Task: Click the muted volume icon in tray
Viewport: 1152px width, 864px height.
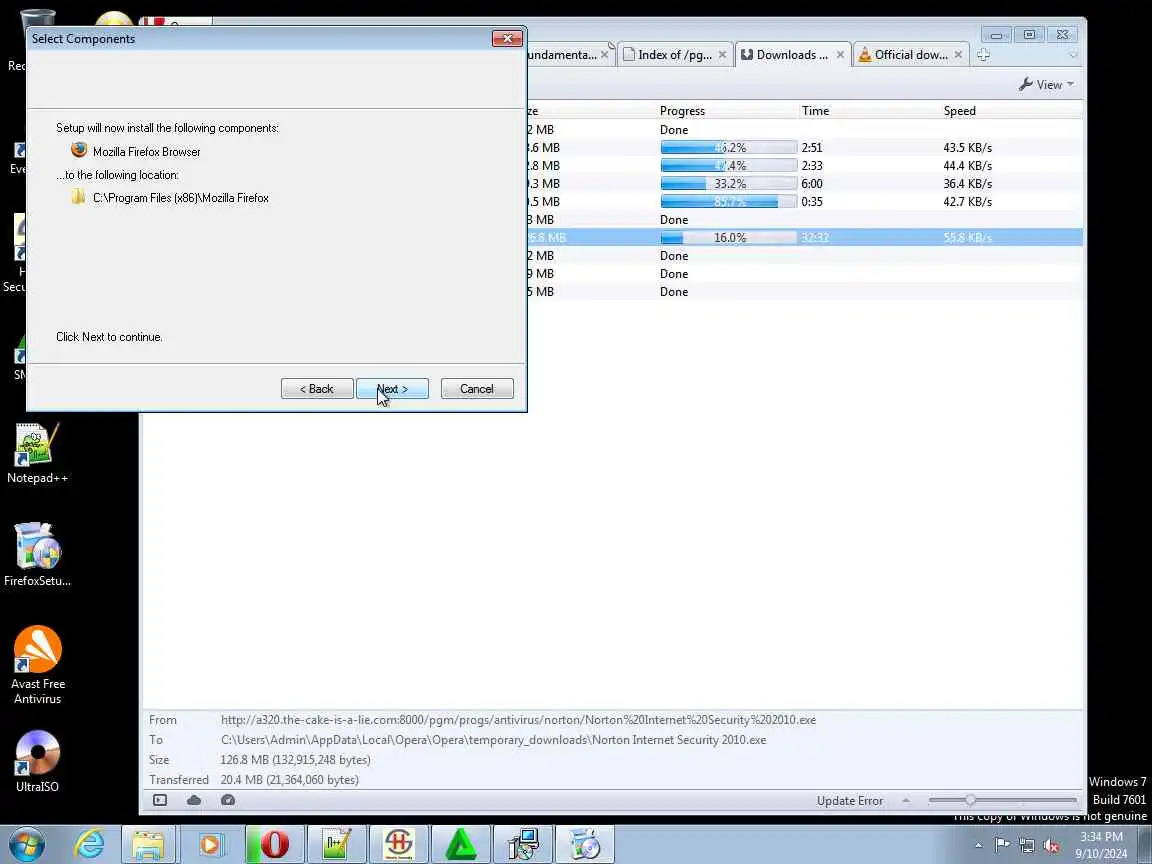Action: click(x=1051, y=845)
